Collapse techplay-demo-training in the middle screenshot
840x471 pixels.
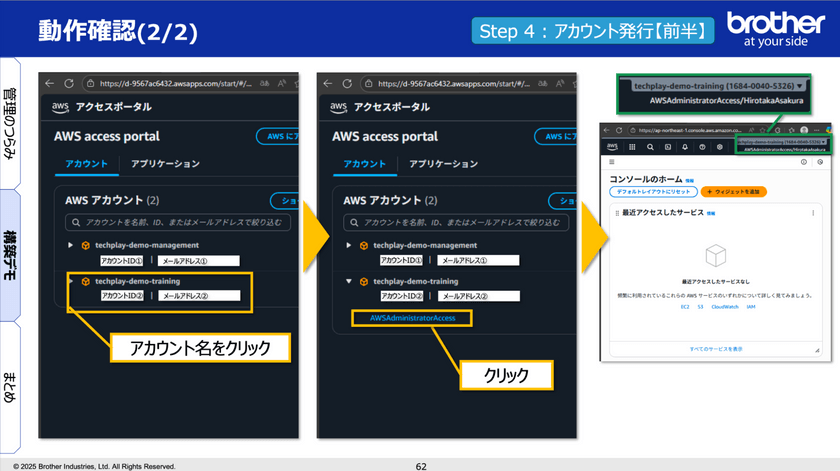click(349, 282)
